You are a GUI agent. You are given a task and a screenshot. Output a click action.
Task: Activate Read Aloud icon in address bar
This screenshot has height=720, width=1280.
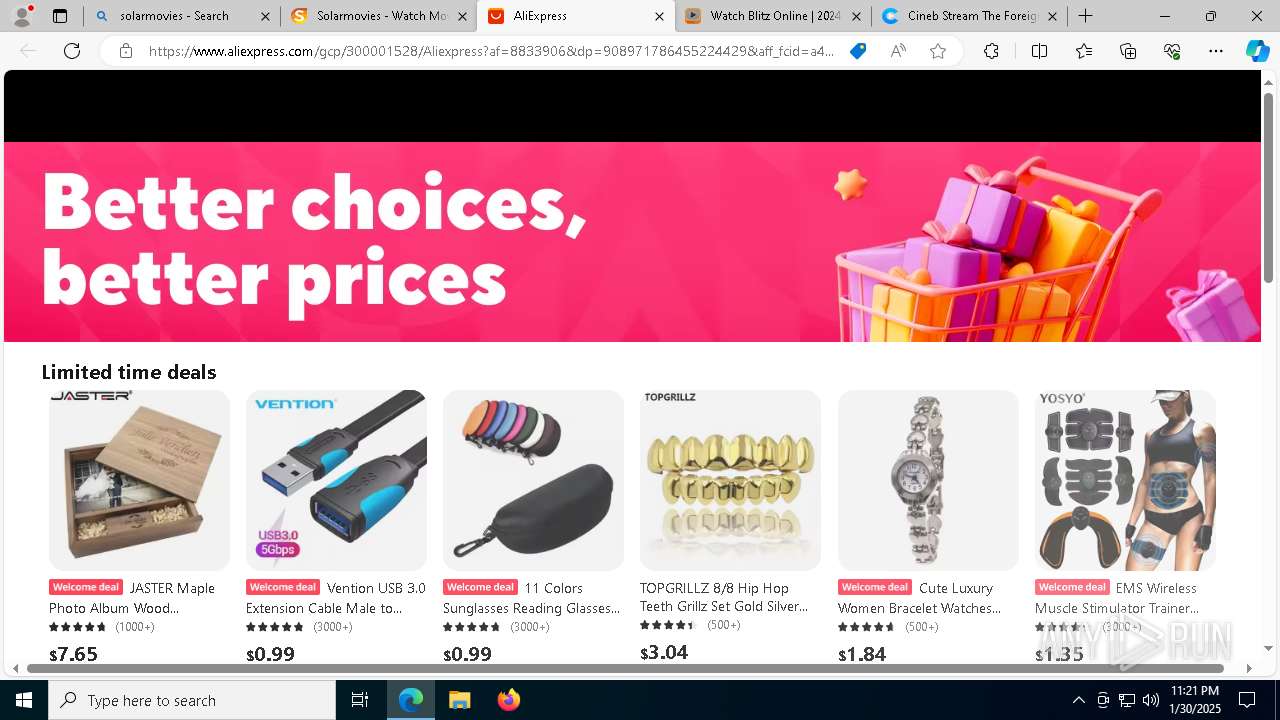(898, 51)
